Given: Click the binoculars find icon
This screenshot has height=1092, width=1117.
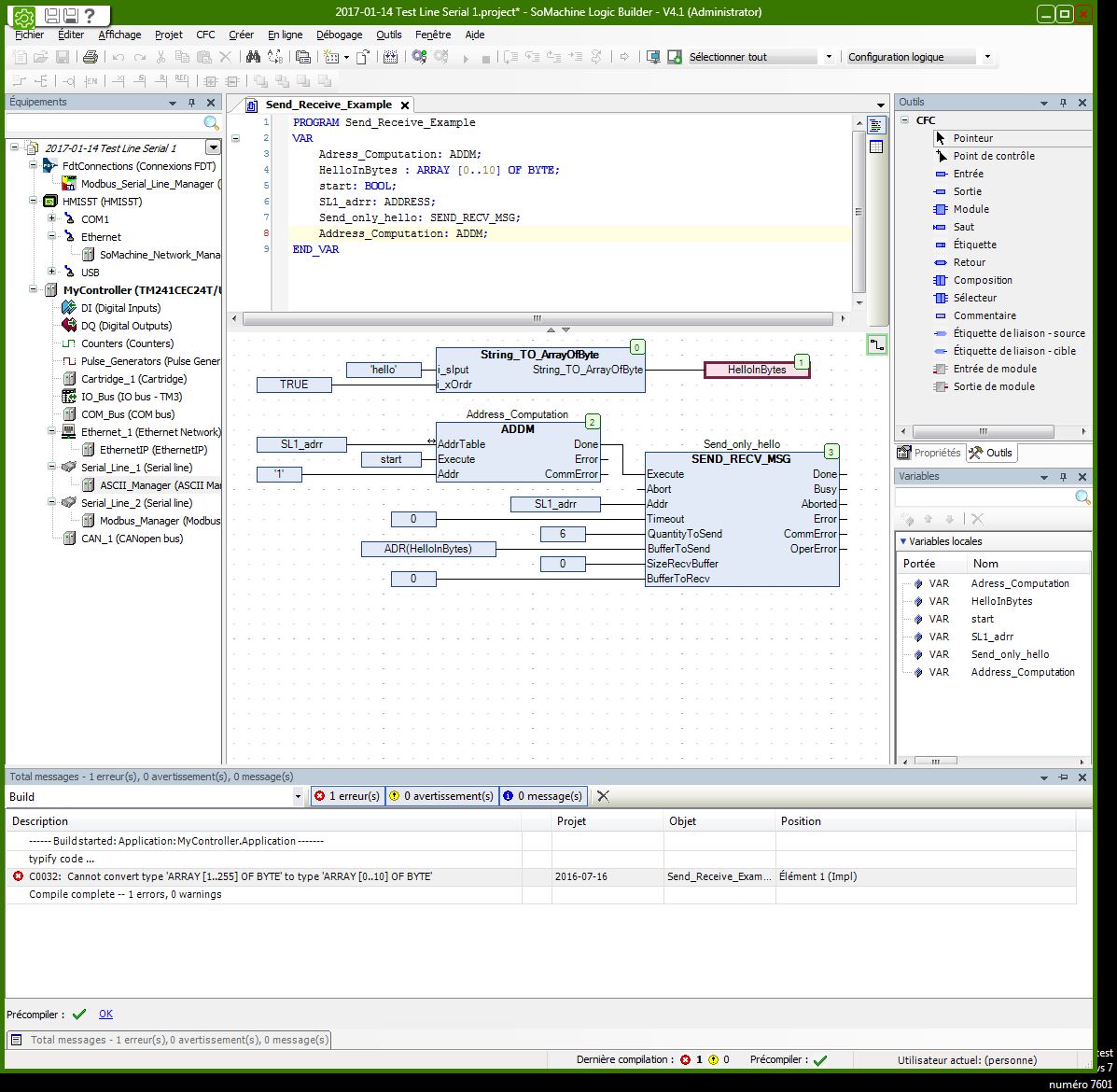Looking at the screenshot, I should point(253,57).
